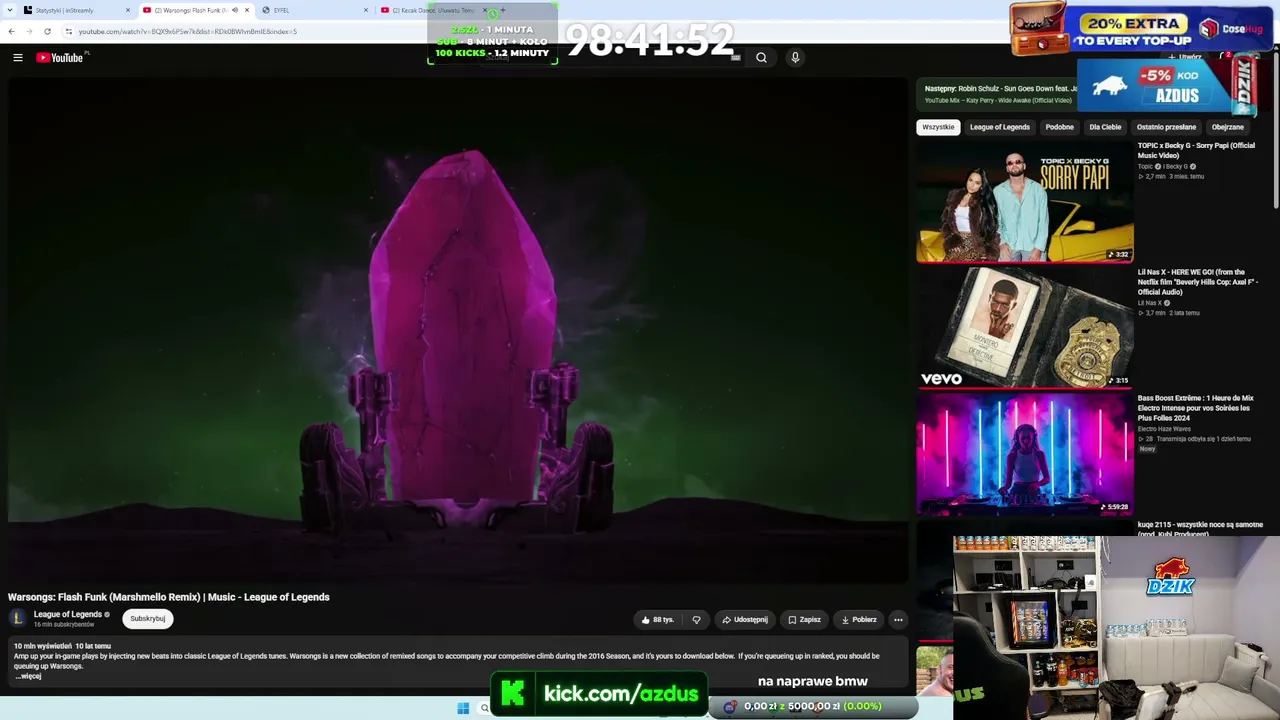Select the Dla Ciebie filter chip
Viewport: 1280px width, 720px height.
coord(1105,127)
